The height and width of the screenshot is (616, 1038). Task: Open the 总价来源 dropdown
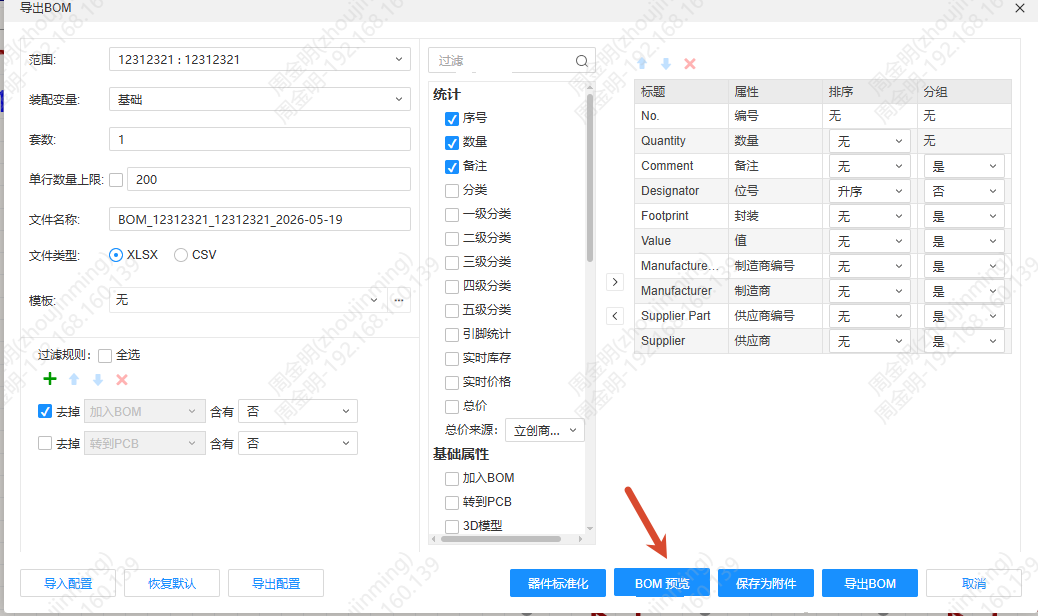[x=545, y=430]
